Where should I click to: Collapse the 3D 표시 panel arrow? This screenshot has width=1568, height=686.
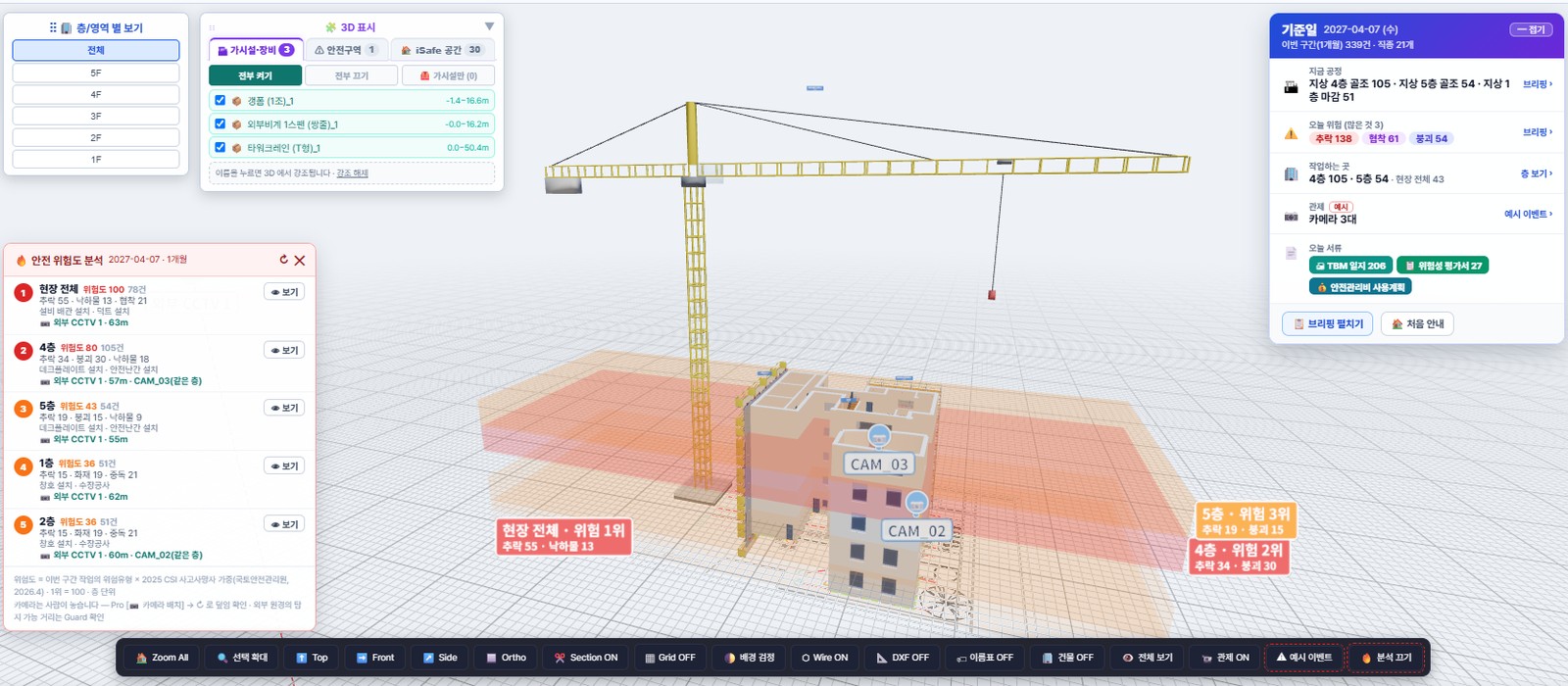[x=489, y=26]
